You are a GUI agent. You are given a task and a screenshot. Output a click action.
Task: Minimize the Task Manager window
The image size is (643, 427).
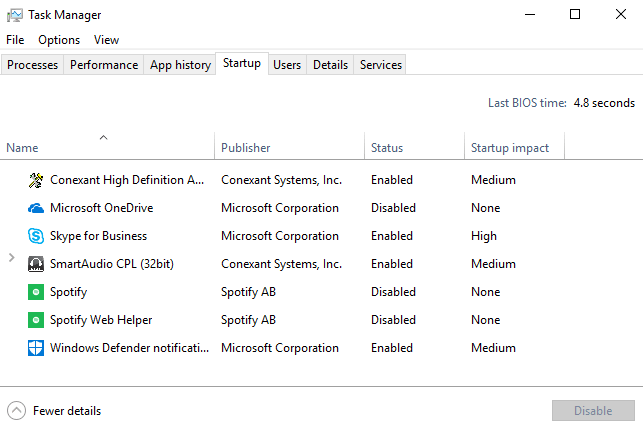(x=530, y=15)
